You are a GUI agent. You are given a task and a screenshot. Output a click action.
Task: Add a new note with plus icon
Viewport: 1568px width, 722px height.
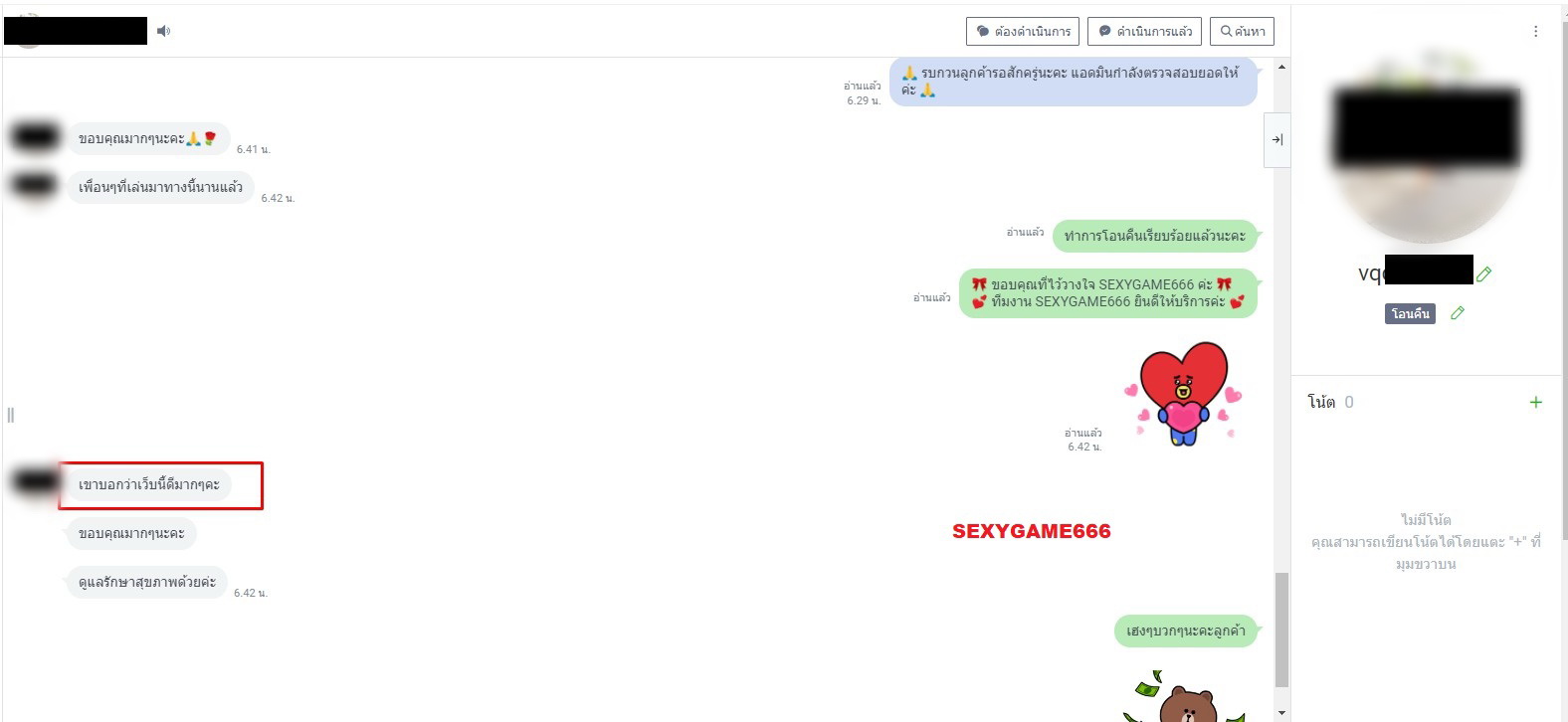click(1535, 402)
